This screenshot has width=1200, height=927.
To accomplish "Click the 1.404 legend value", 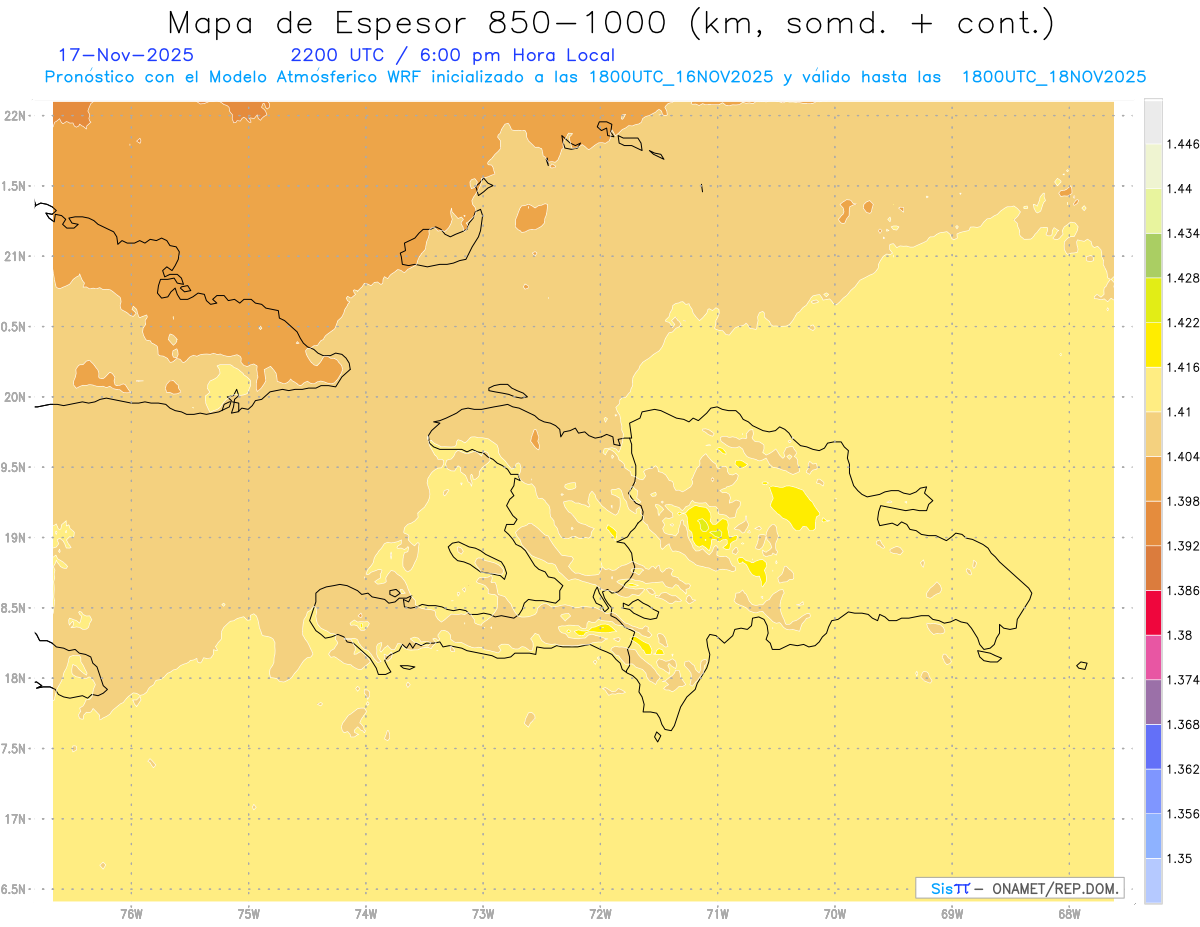I will 1182,456.
